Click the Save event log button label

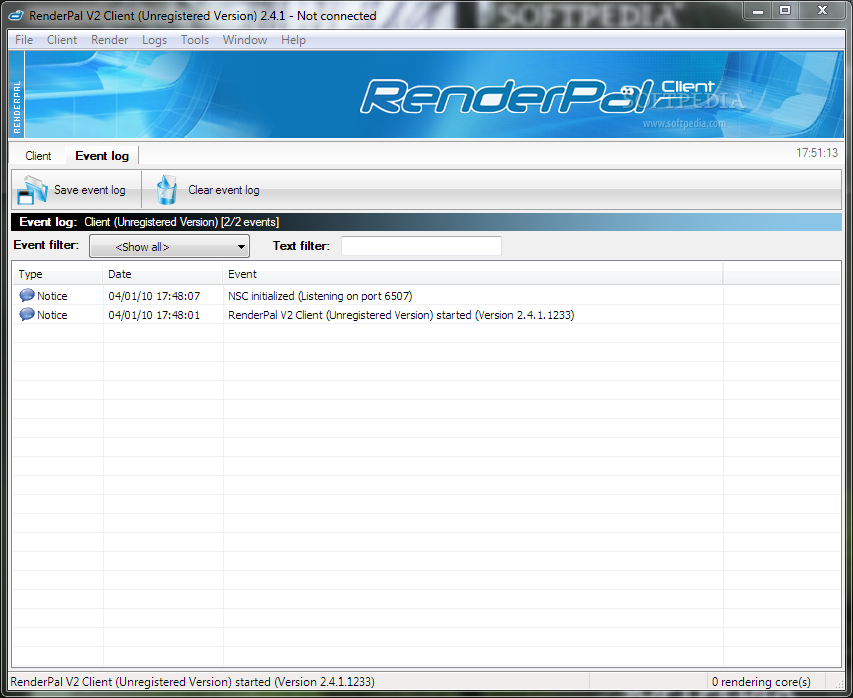point(89,190)
